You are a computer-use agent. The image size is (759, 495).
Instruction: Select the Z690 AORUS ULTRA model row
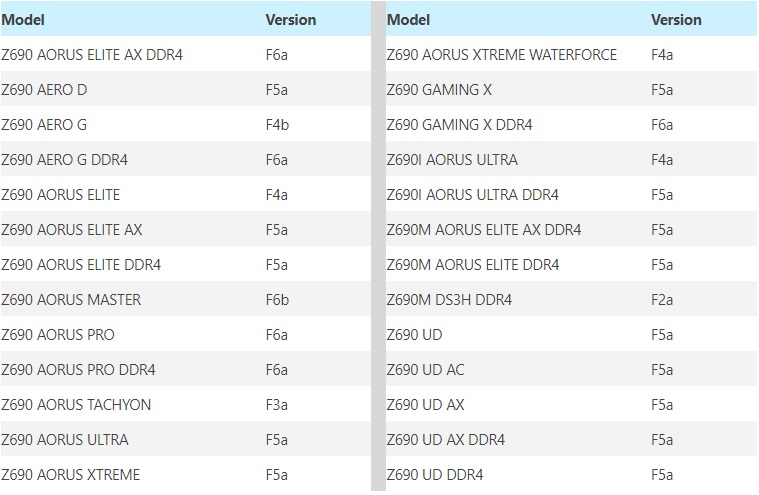click(65, 440)
